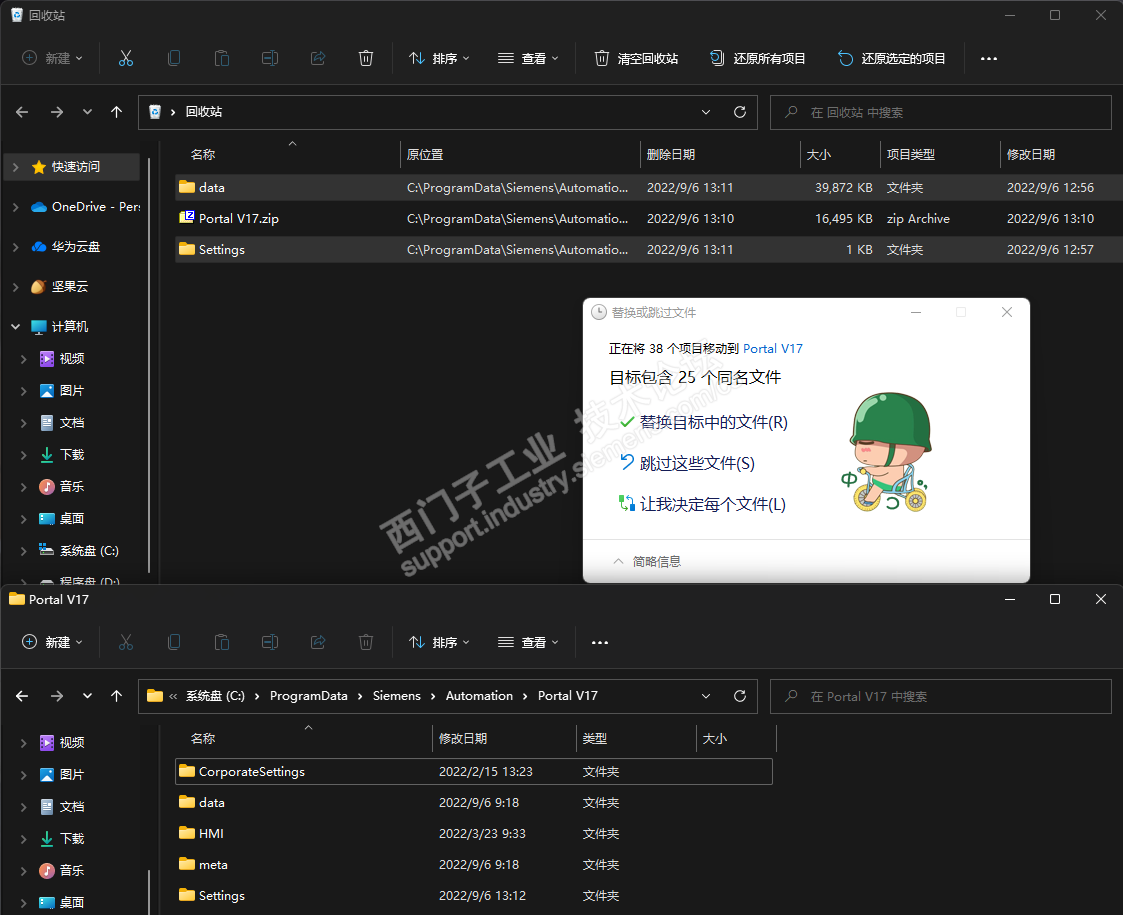This screenshot has height=915, width=1123.
Task: Collapse 计算机 node in sidebar
Action: coord(16,326)
